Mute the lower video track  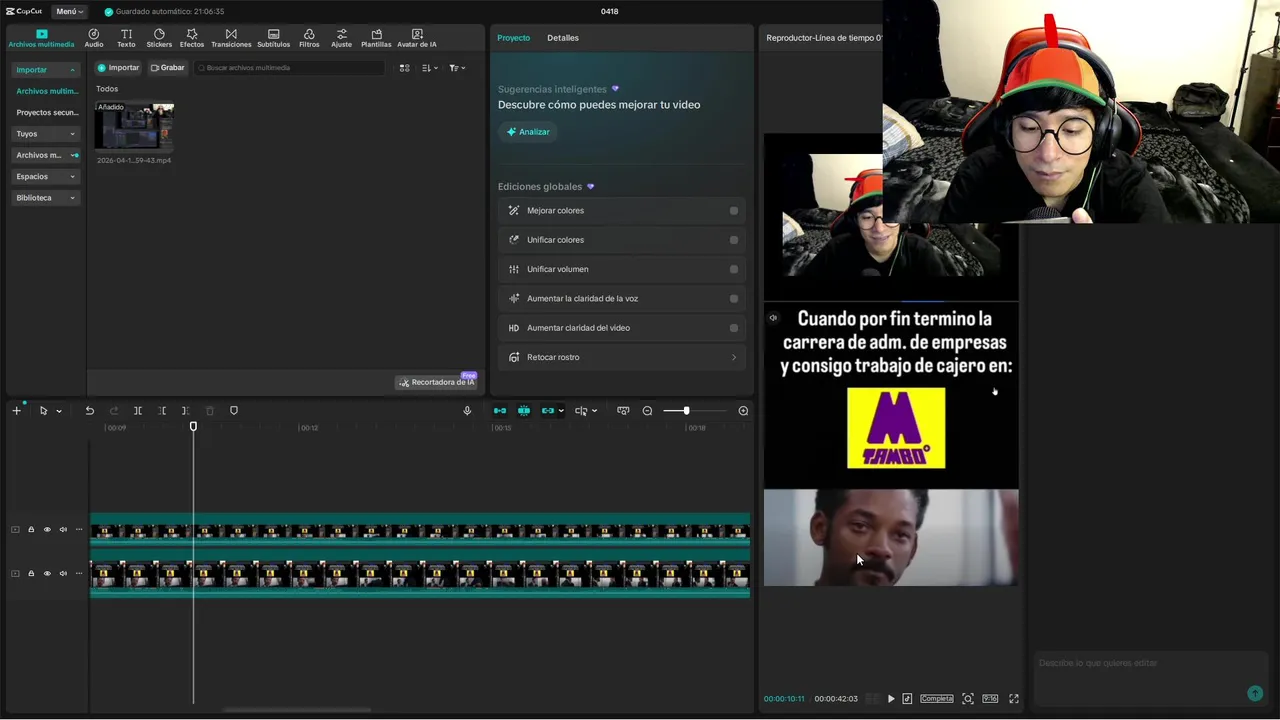[63, 574]
